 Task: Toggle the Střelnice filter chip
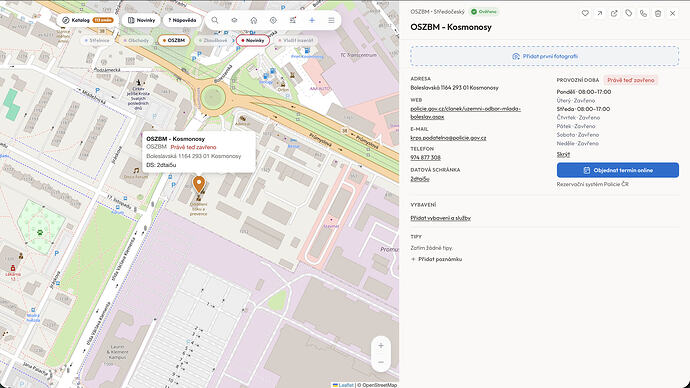coord(97,40)
